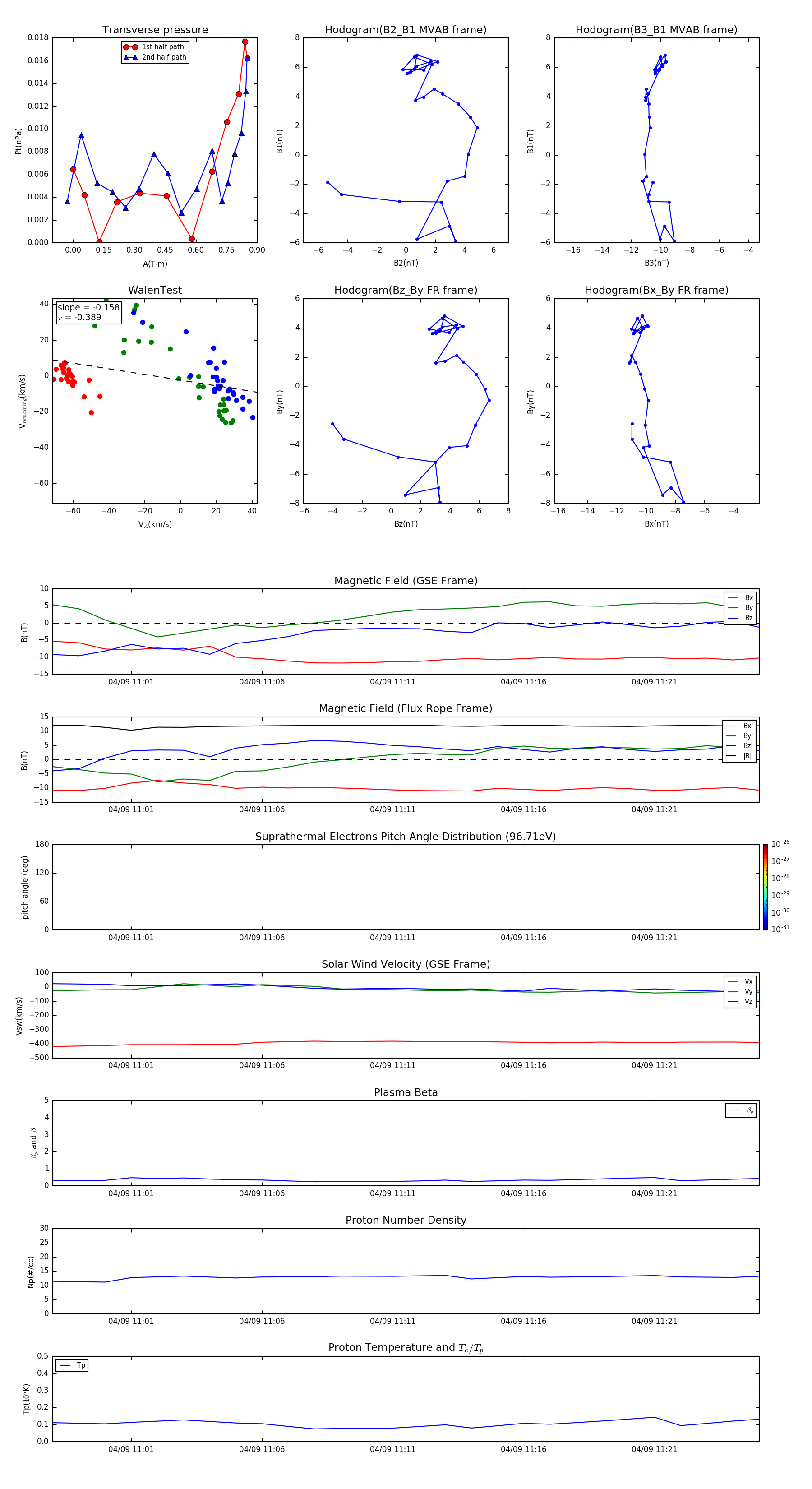Click the 'Hodogram(Bx_By FR frame)' title
The width and height of the screenshot is (812, 1489).
pyautogui.click(x=656, y=290)
